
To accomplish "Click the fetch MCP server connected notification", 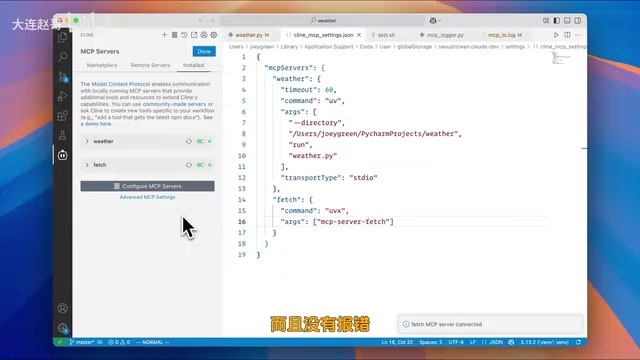I will click(490, 324).
